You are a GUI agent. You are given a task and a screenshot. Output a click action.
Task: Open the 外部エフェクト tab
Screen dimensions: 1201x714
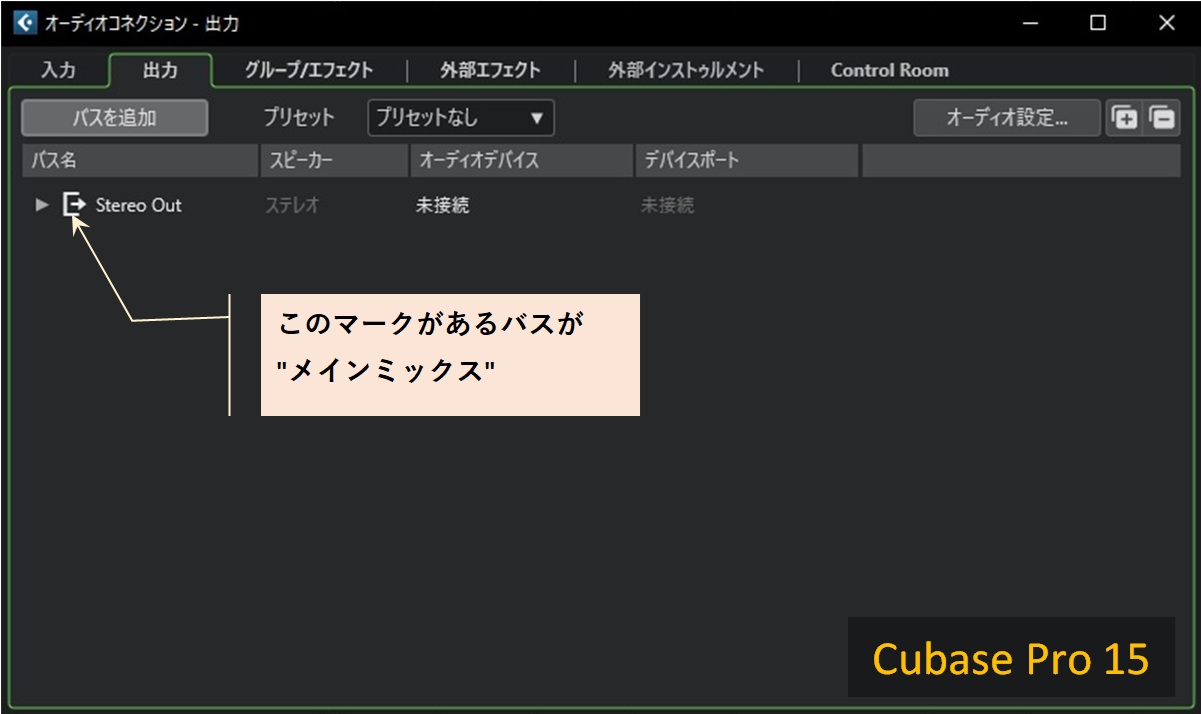point(489,70)
